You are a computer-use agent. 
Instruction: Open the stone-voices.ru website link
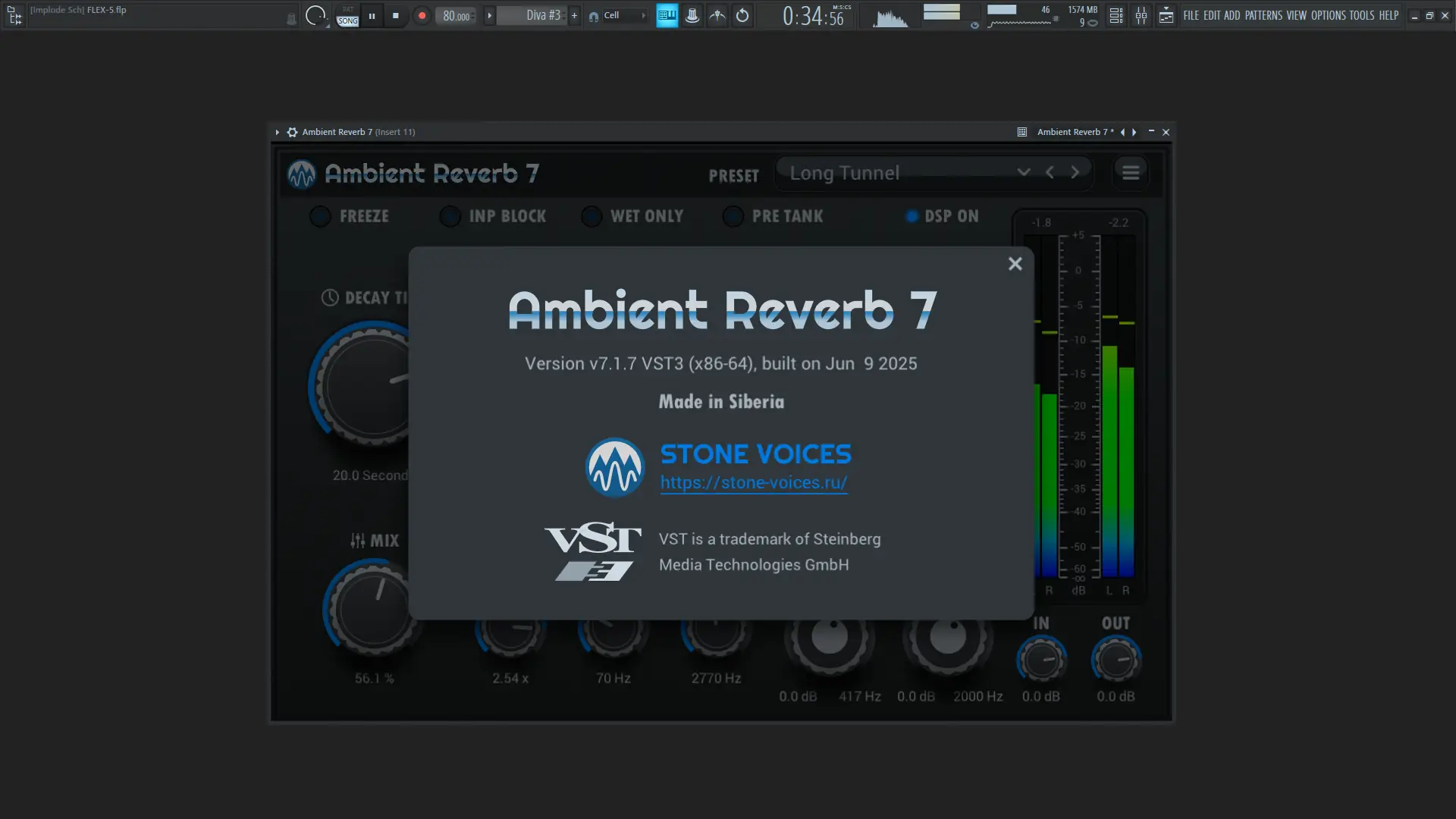753,483
